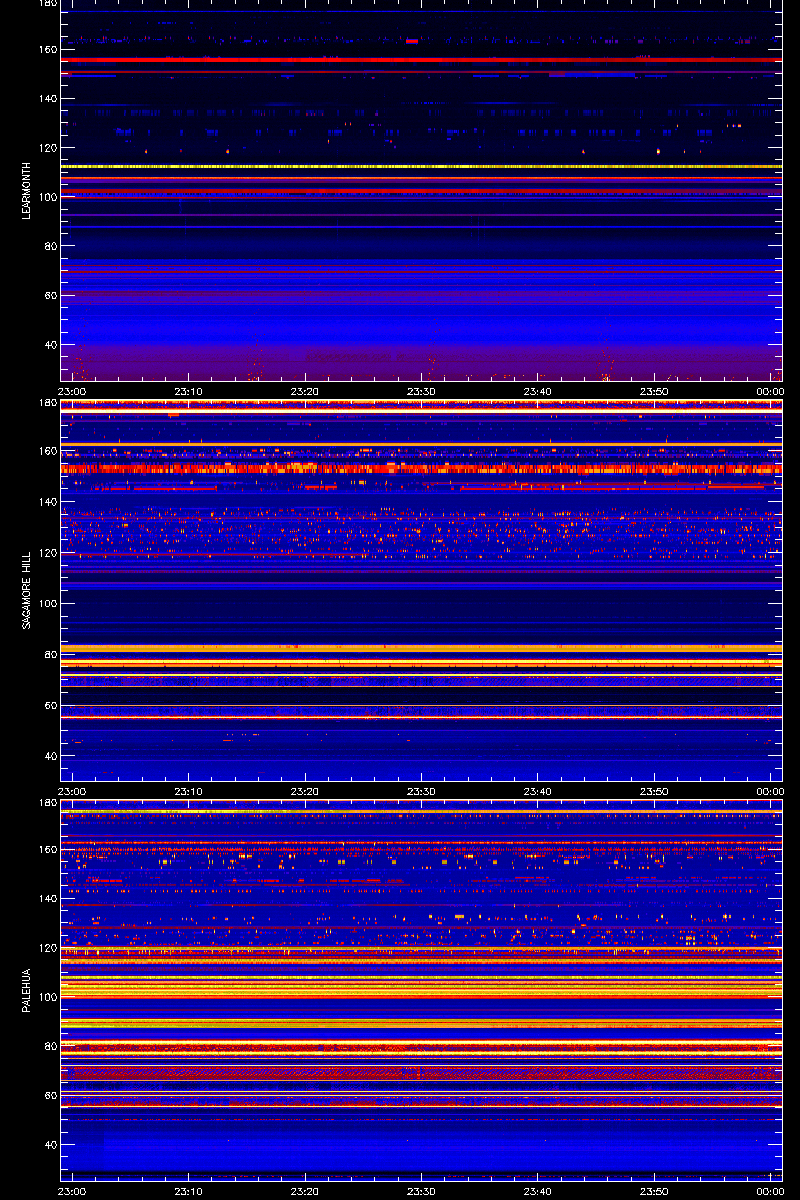Image resolution: width=800 pixels, height=1200 pixels.
Task: Choose the 23:20 time label under Palehua
Action: pyautogui.click(x=305, y=1191)
